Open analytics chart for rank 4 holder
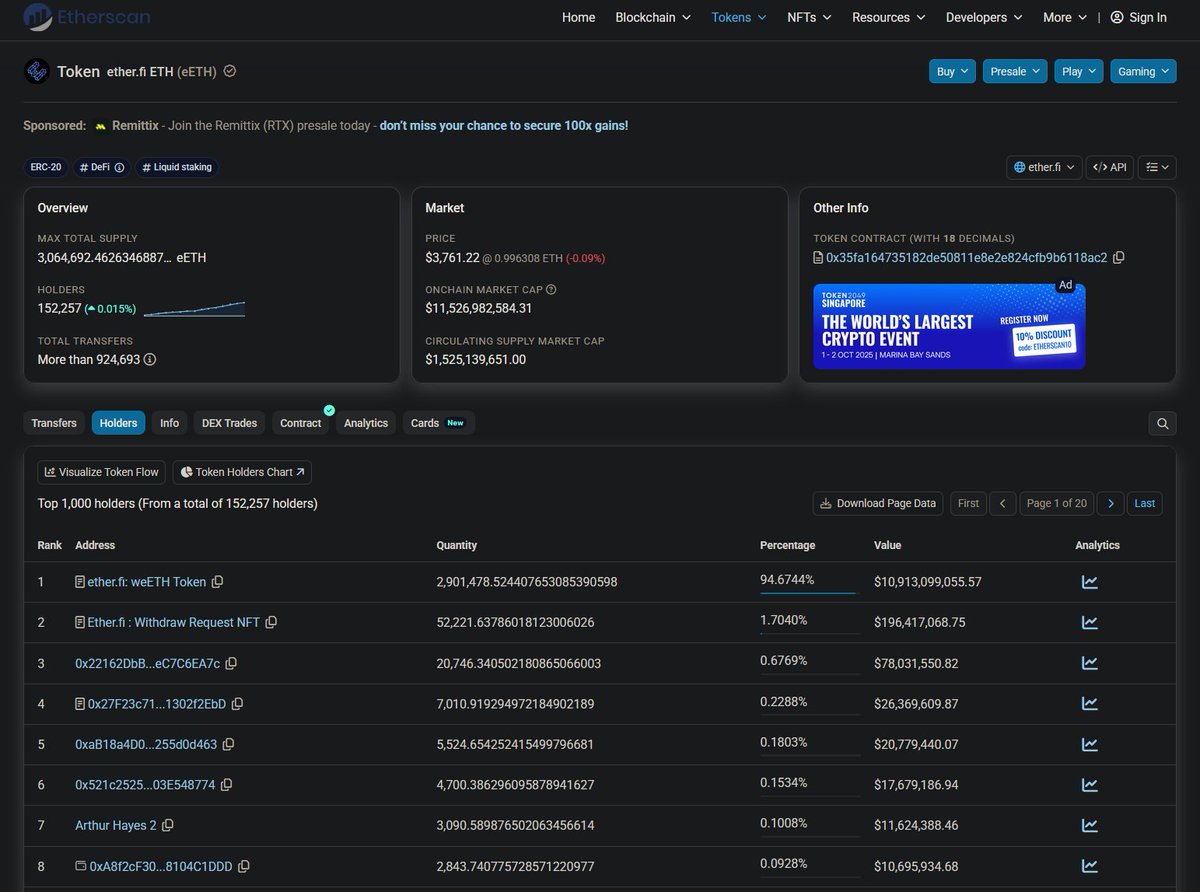Viewport: 1200px width, 892px height. click(1090, 704)
